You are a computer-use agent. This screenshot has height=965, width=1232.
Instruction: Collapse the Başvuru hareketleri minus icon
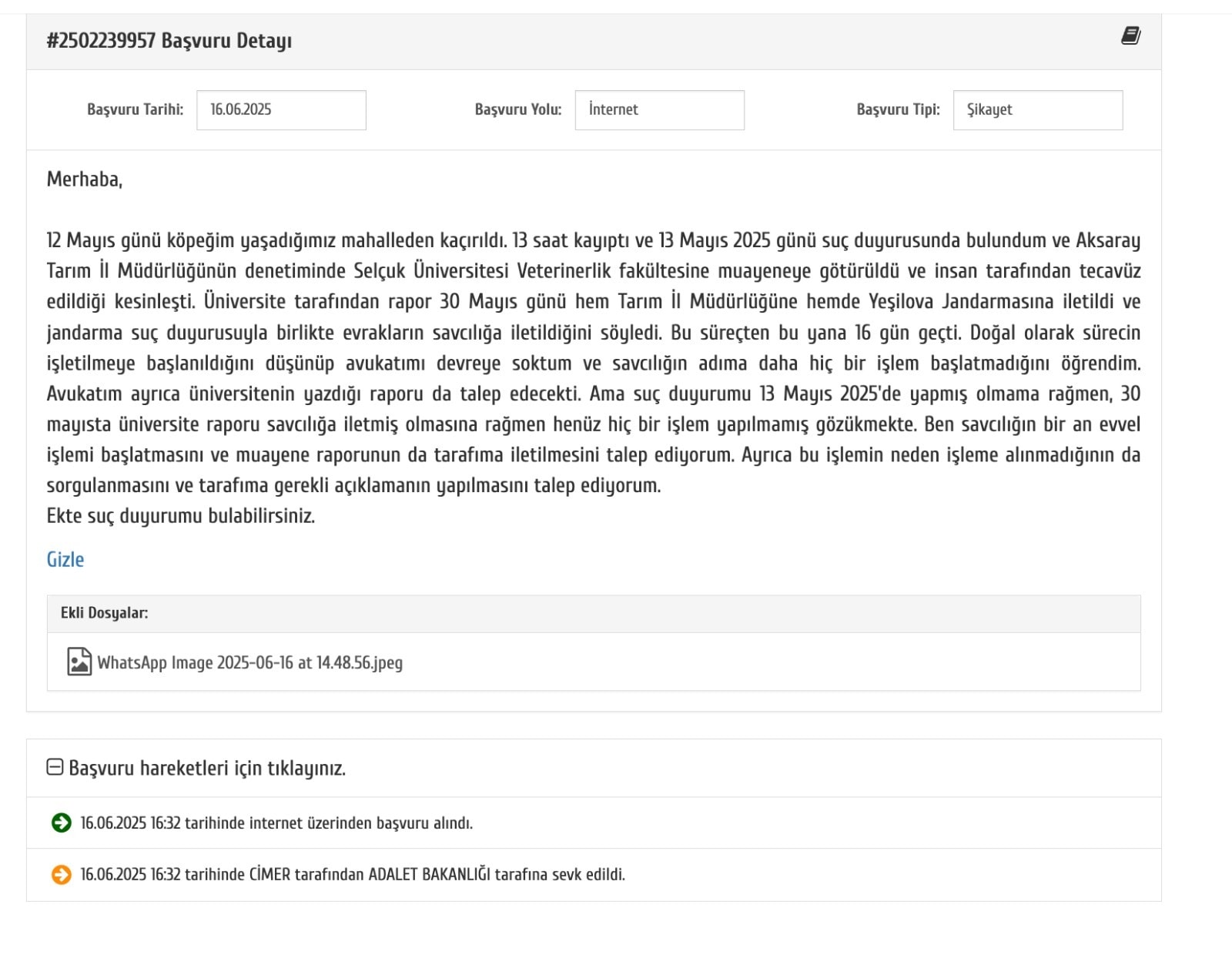click(55, 767)
